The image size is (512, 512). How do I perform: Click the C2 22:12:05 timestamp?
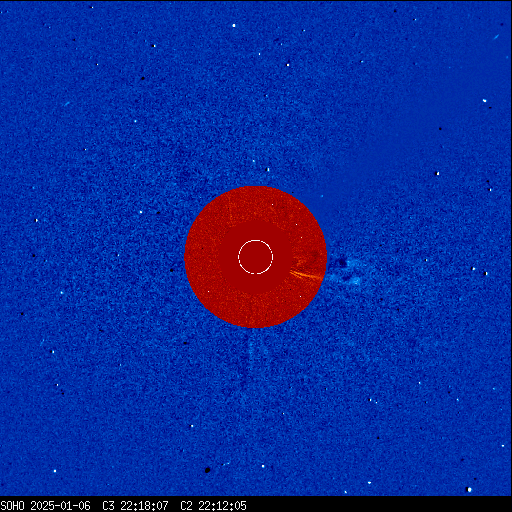pyautogui.click(x=213, y=506)
